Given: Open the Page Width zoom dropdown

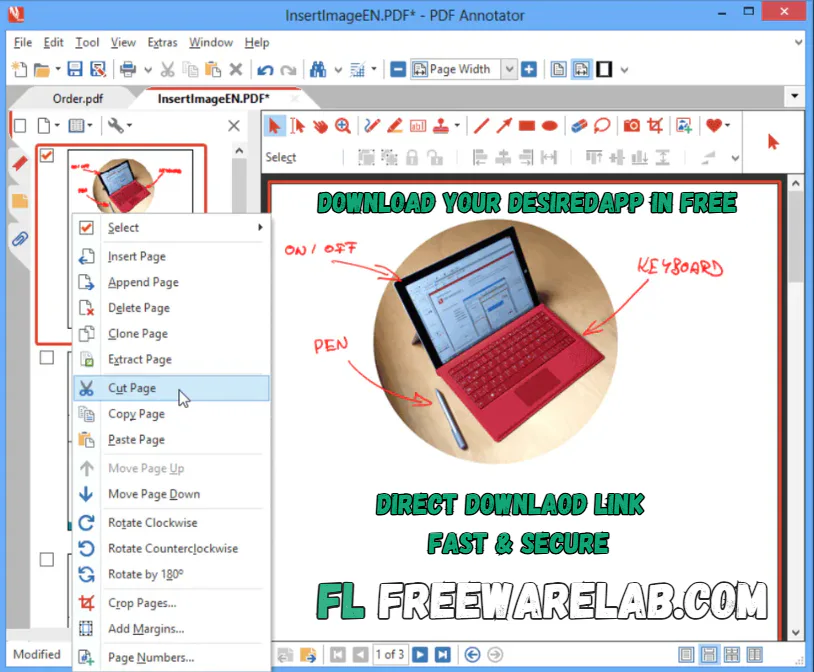Looking at the screenshot, I should (508, 69).
